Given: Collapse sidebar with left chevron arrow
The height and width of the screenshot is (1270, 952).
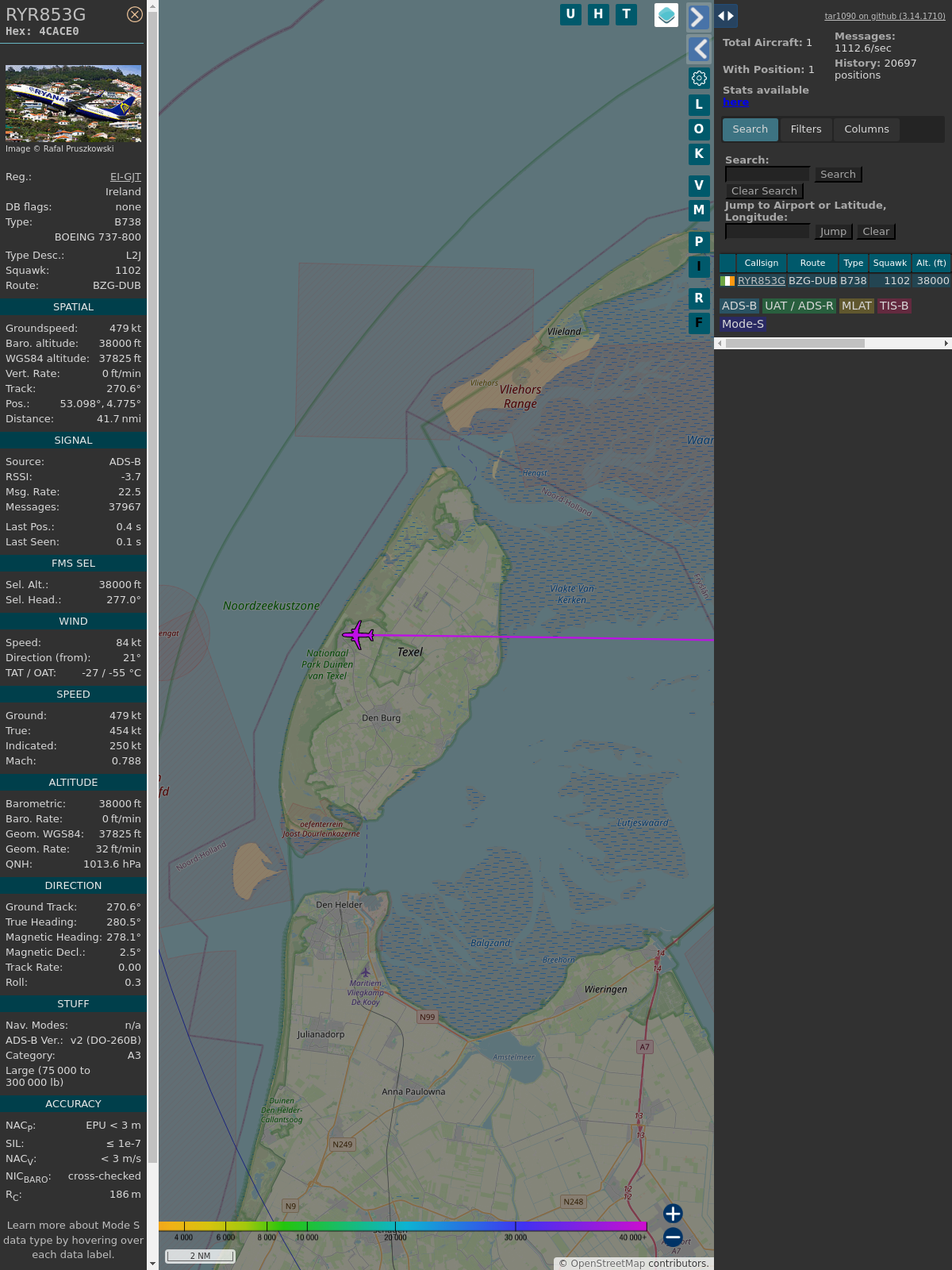Looking at the screenshot, I should tap(699, 49).
